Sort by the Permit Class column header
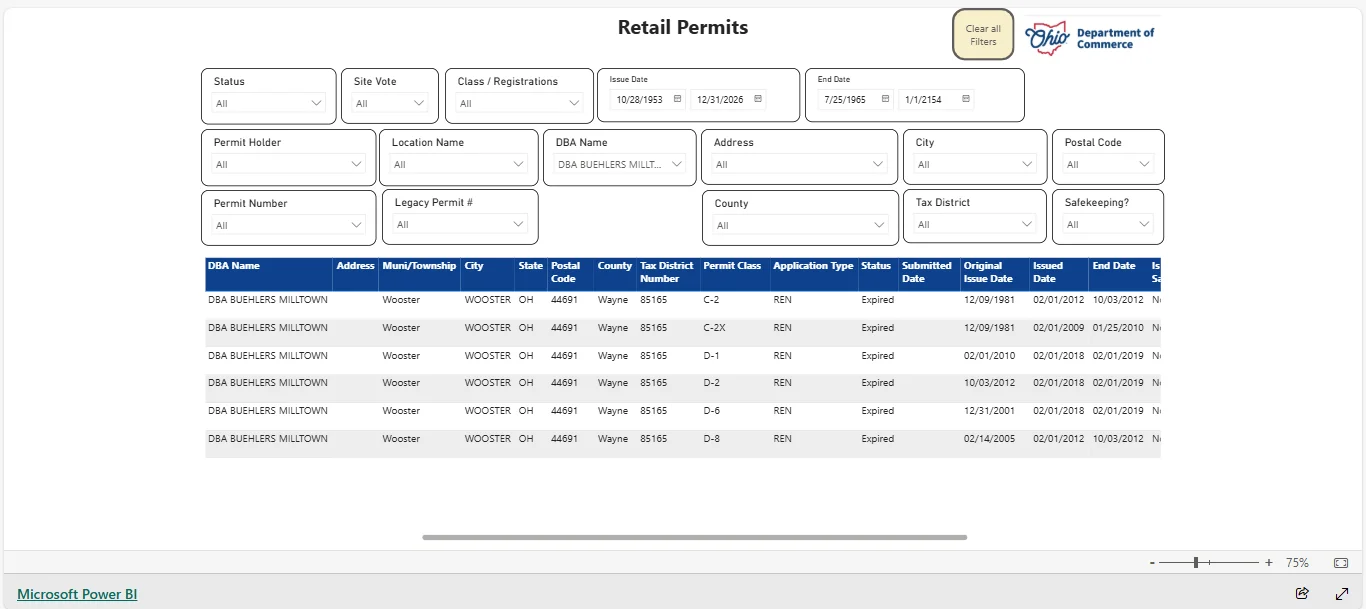Image resolution: width=1366 pixels, height=609 pixels. click(732, 266)
